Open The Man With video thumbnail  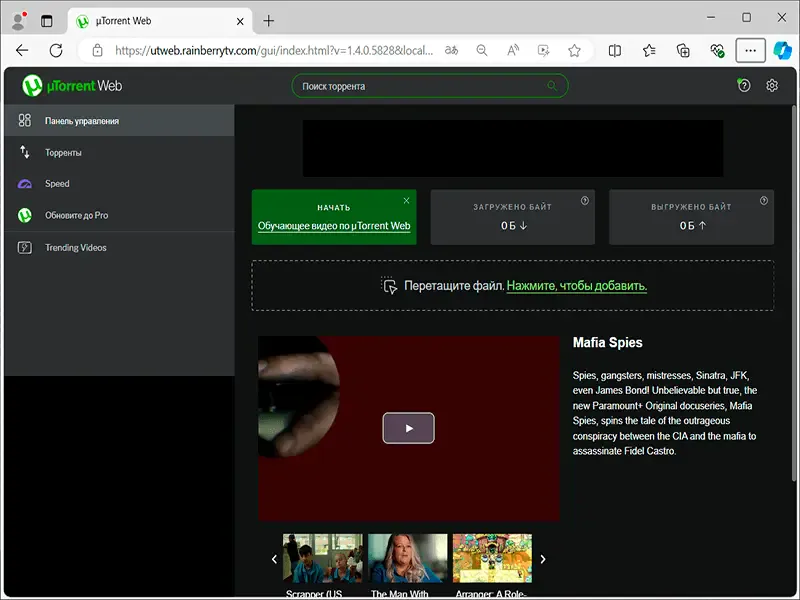[408, 558]
